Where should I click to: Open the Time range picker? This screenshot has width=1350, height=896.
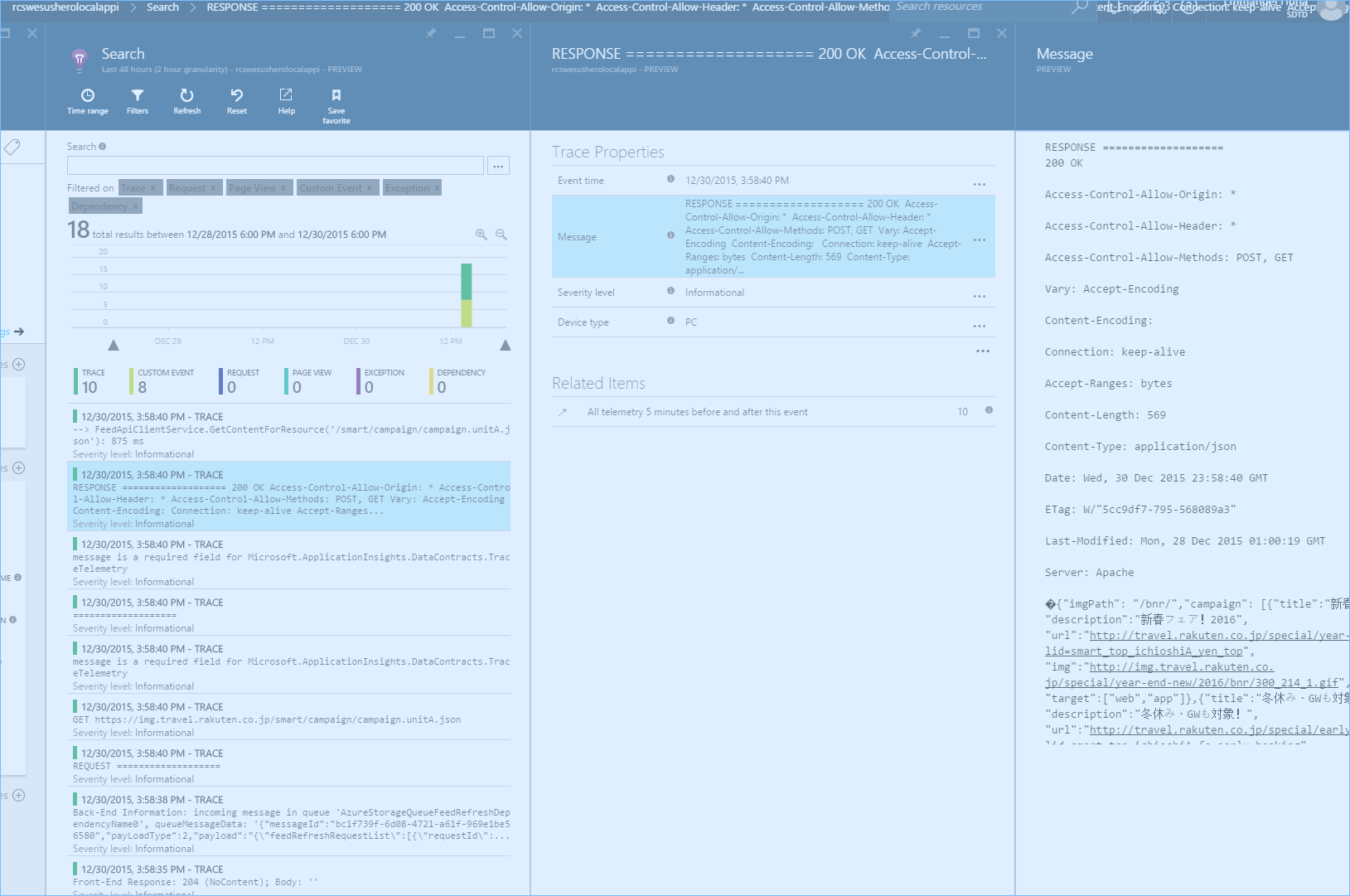click(88, 101)
